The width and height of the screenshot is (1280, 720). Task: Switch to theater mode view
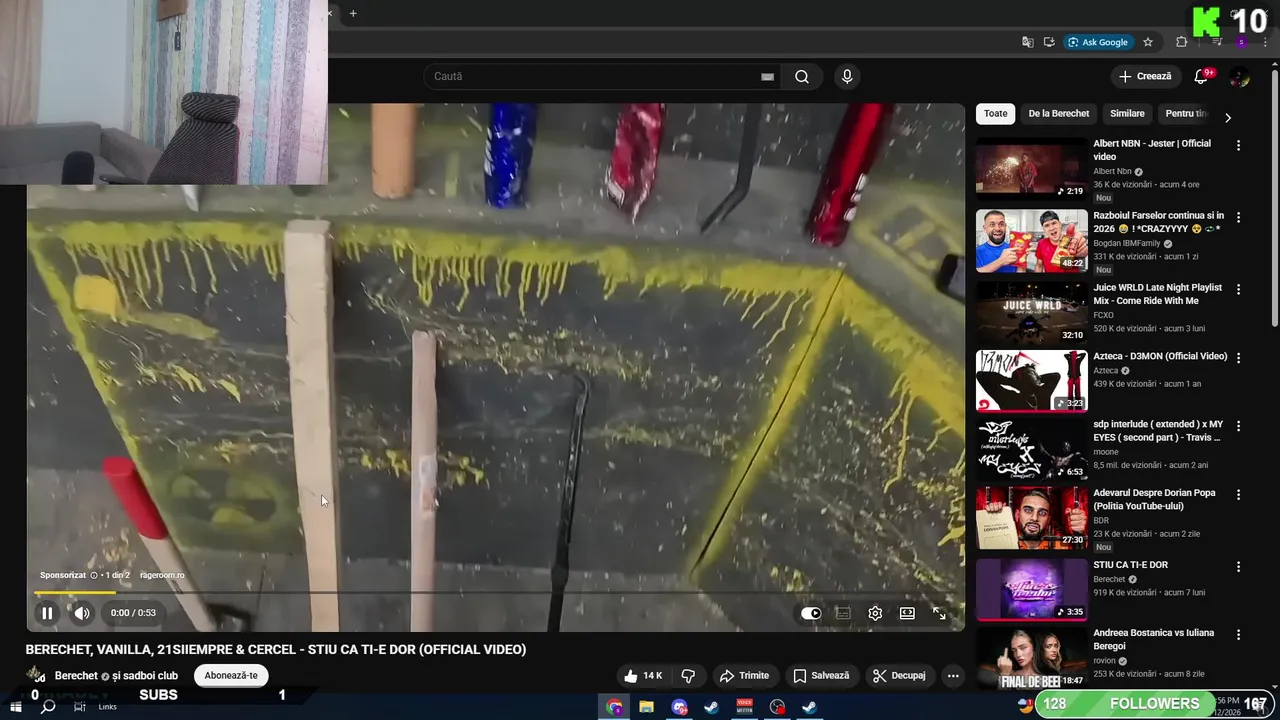click(907, 613)
